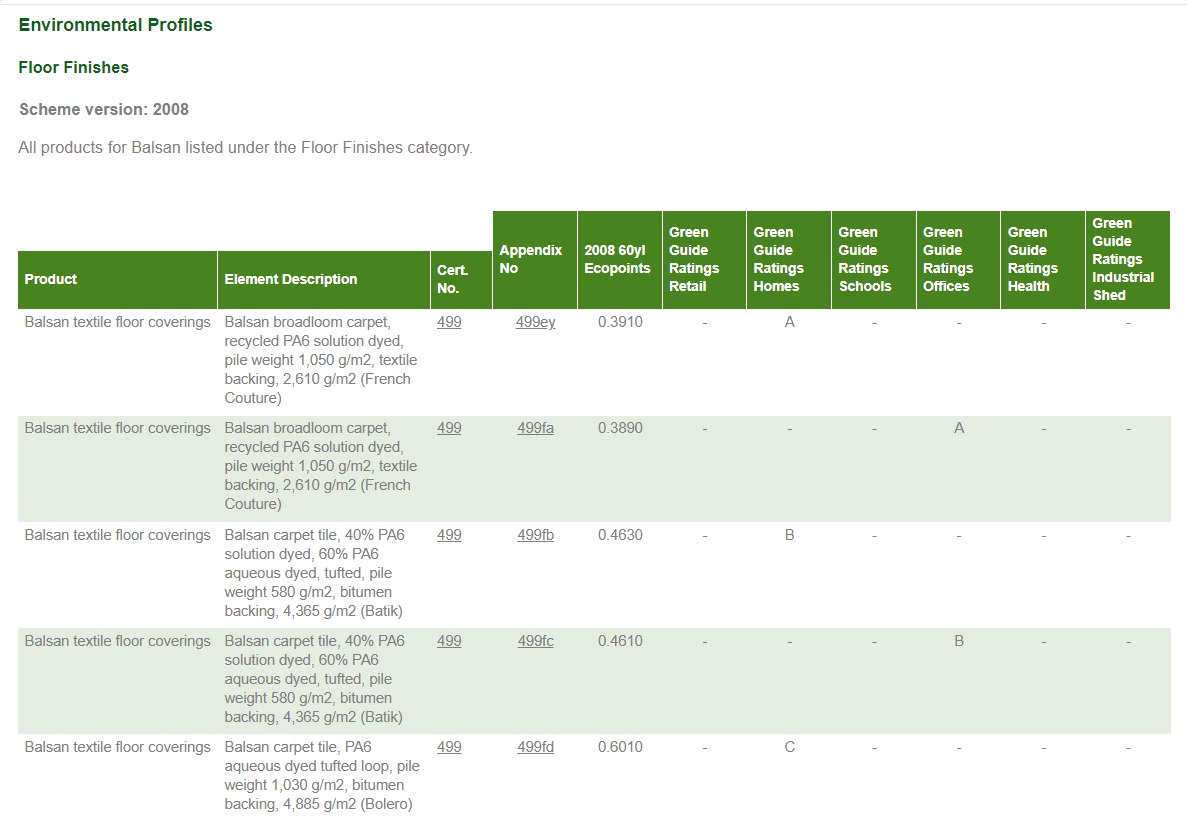Image resolution: width=1187 pixels, height=822 pixels.
Task: Select the Ecopoints value 0.4610
Action: (620, 641)
